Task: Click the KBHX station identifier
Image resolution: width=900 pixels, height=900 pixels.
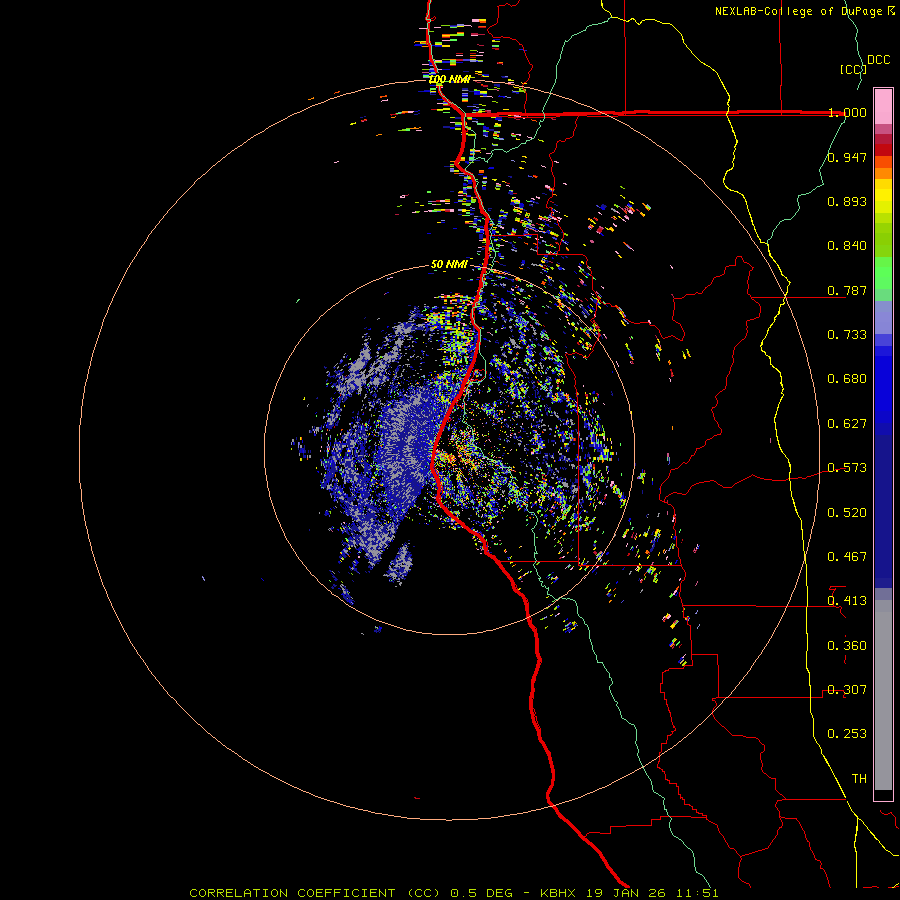Action: (x=558, y=893)
